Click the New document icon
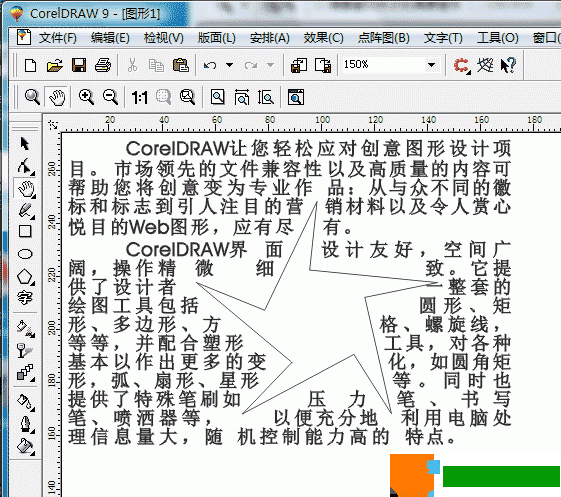The image size is (561, 497). tap(30, 65)
